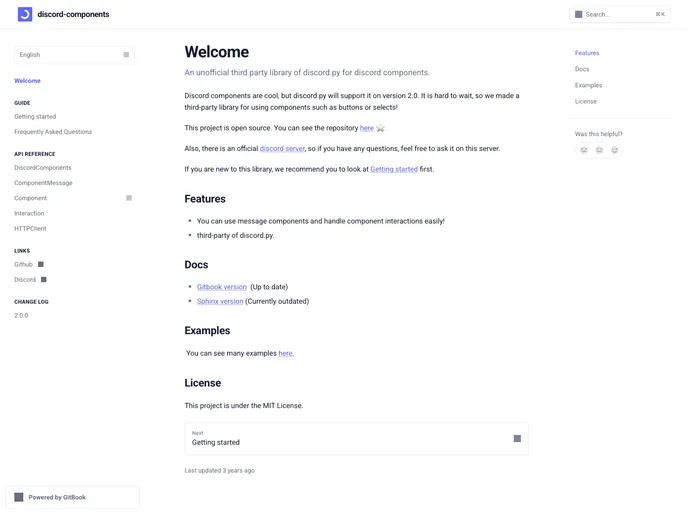688x512 pixels.
Task: Click 'third-party of discord.py.' bullet text
Action: pyautogui.click(x=235, y=236)
